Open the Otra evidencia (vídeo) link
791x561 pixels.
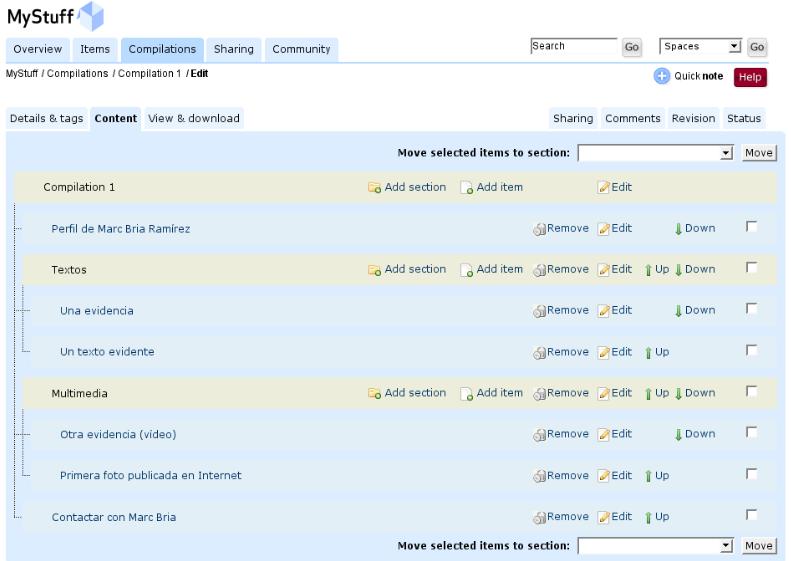118,435
